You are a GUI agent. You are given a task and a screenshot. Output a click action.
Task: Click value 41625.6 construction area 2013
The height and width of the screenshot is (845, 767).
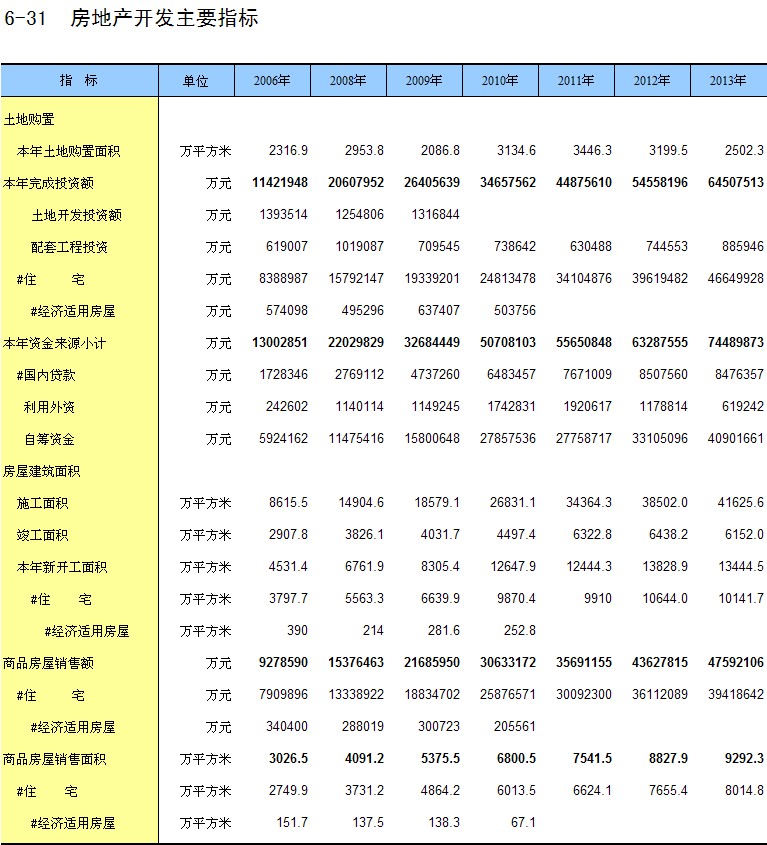741,503
